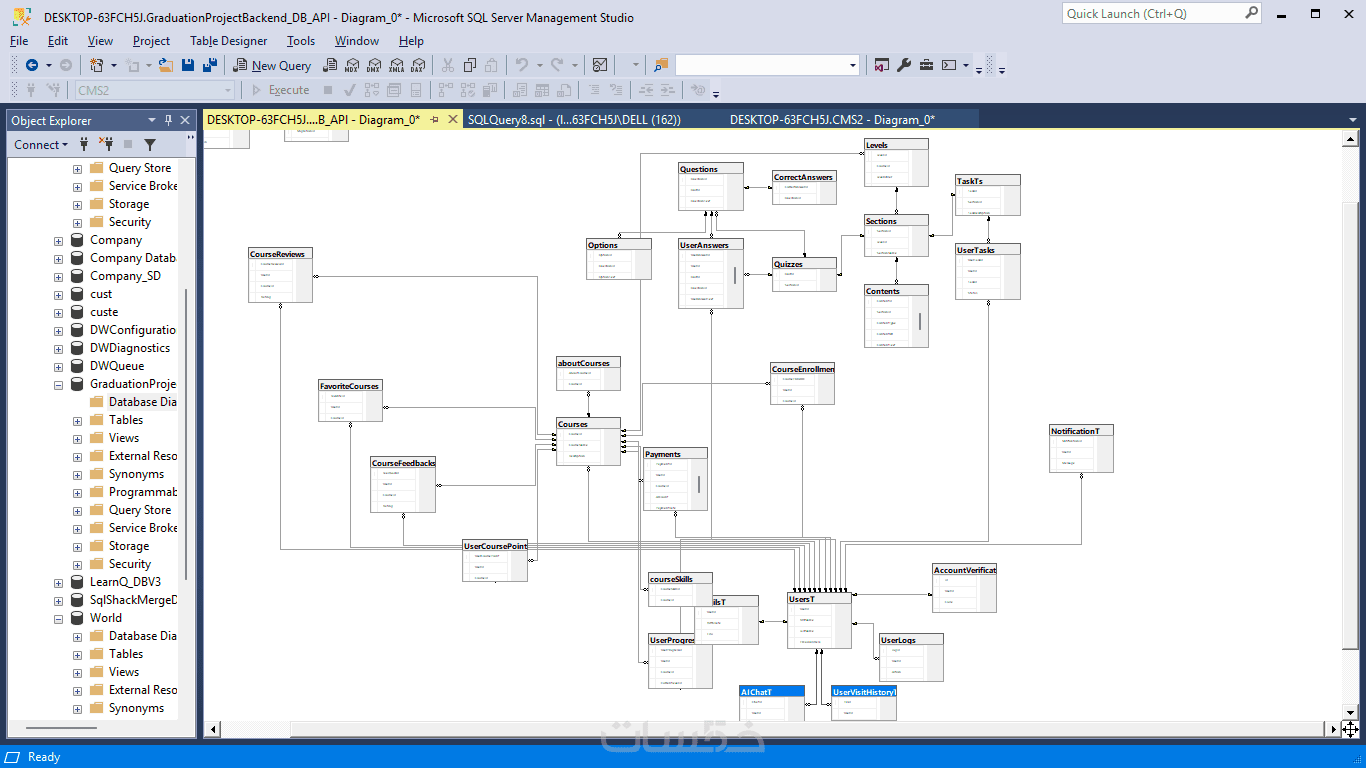This screenshot has height=768, width=1366.
Task: Switch to the SQLQuery8.sql tab
Action: (x=574, y=120)
